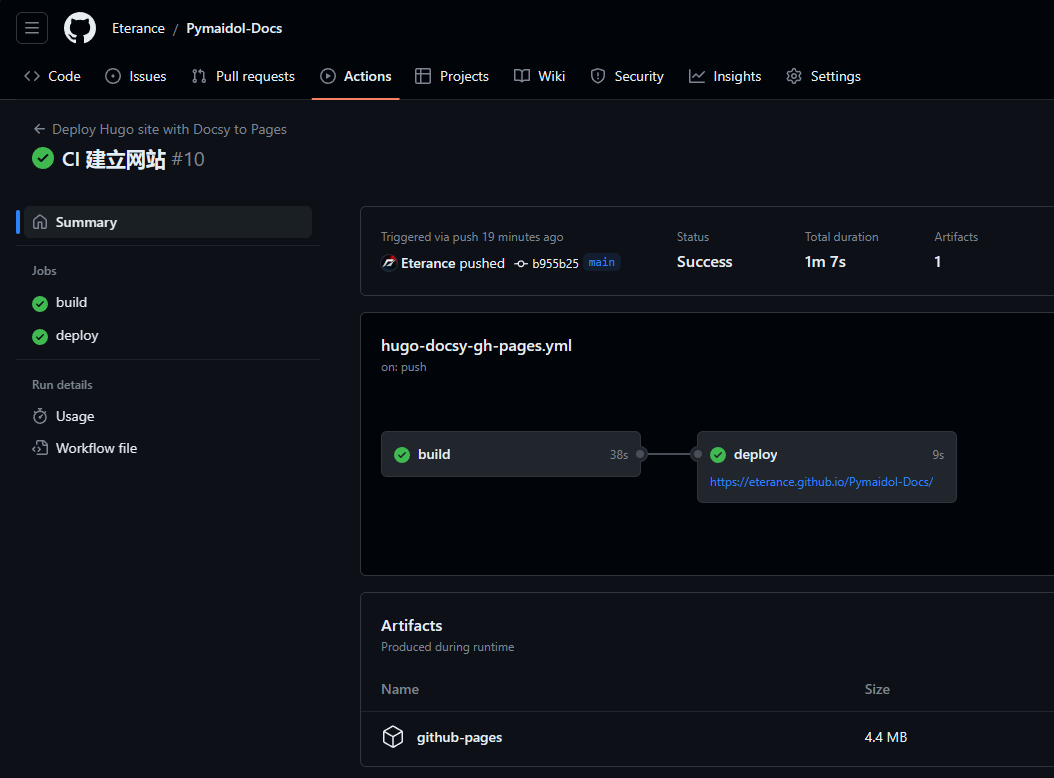The image size is (1054, 778).
Task: Open the GitHub home page via the logo
Action: click(x=79, y=28)
